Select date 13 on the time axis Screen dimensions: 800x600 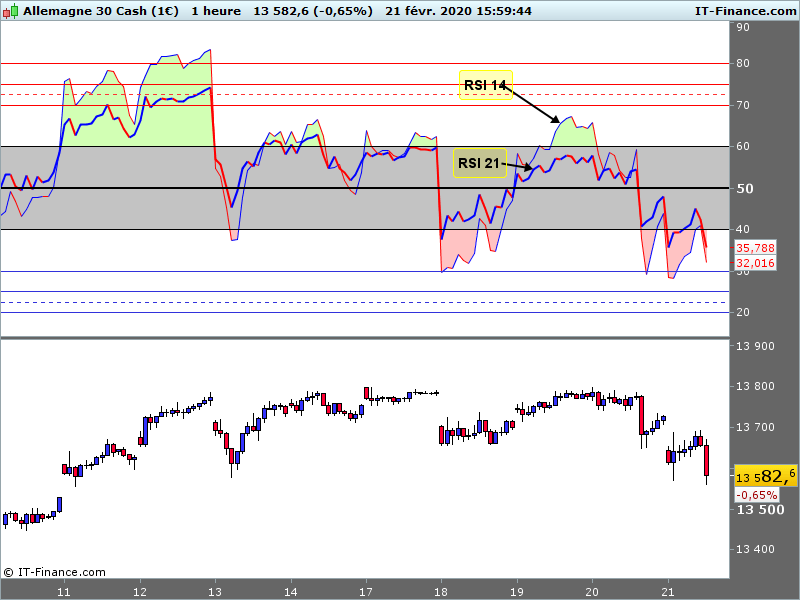tap(216, 591)
